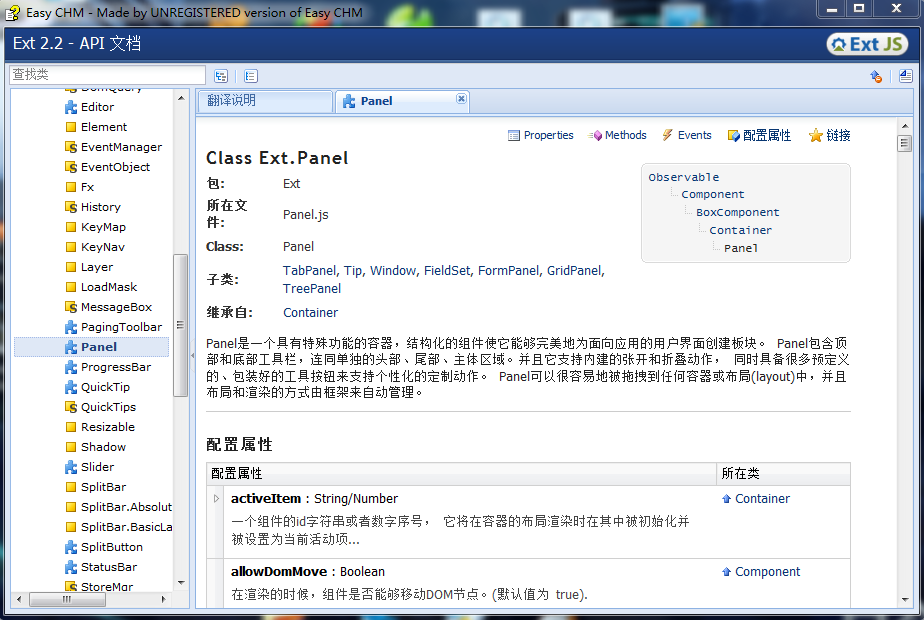The image size is (924, 620).
Task: Open the GridPanel subclass link
Action: point(574,271)
